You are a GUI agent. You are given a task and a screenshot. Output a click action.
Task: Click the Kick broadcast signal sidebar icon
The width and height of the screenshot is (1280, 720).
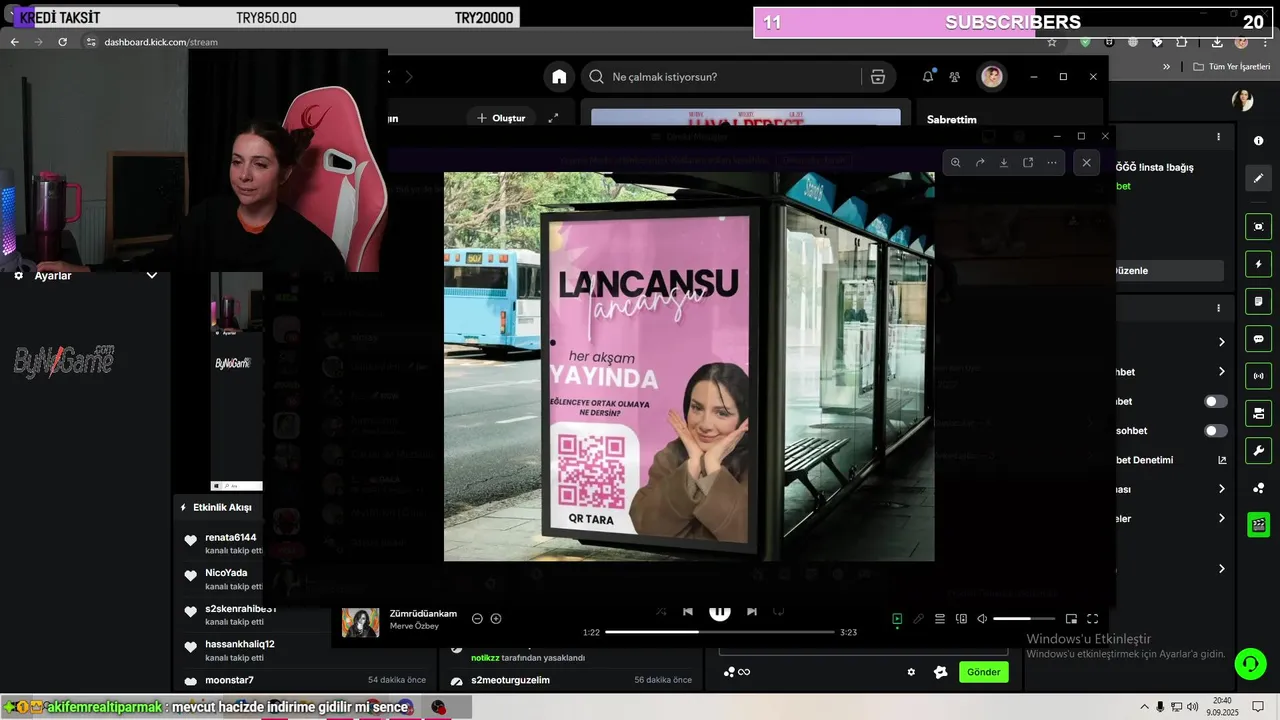(1259, 376)
